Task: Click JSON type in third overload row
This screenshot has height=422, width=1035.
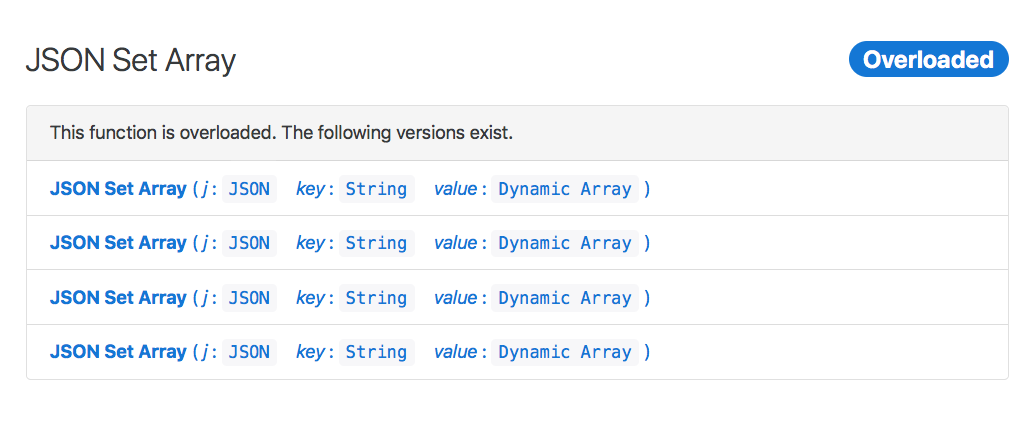Action: 249,298
